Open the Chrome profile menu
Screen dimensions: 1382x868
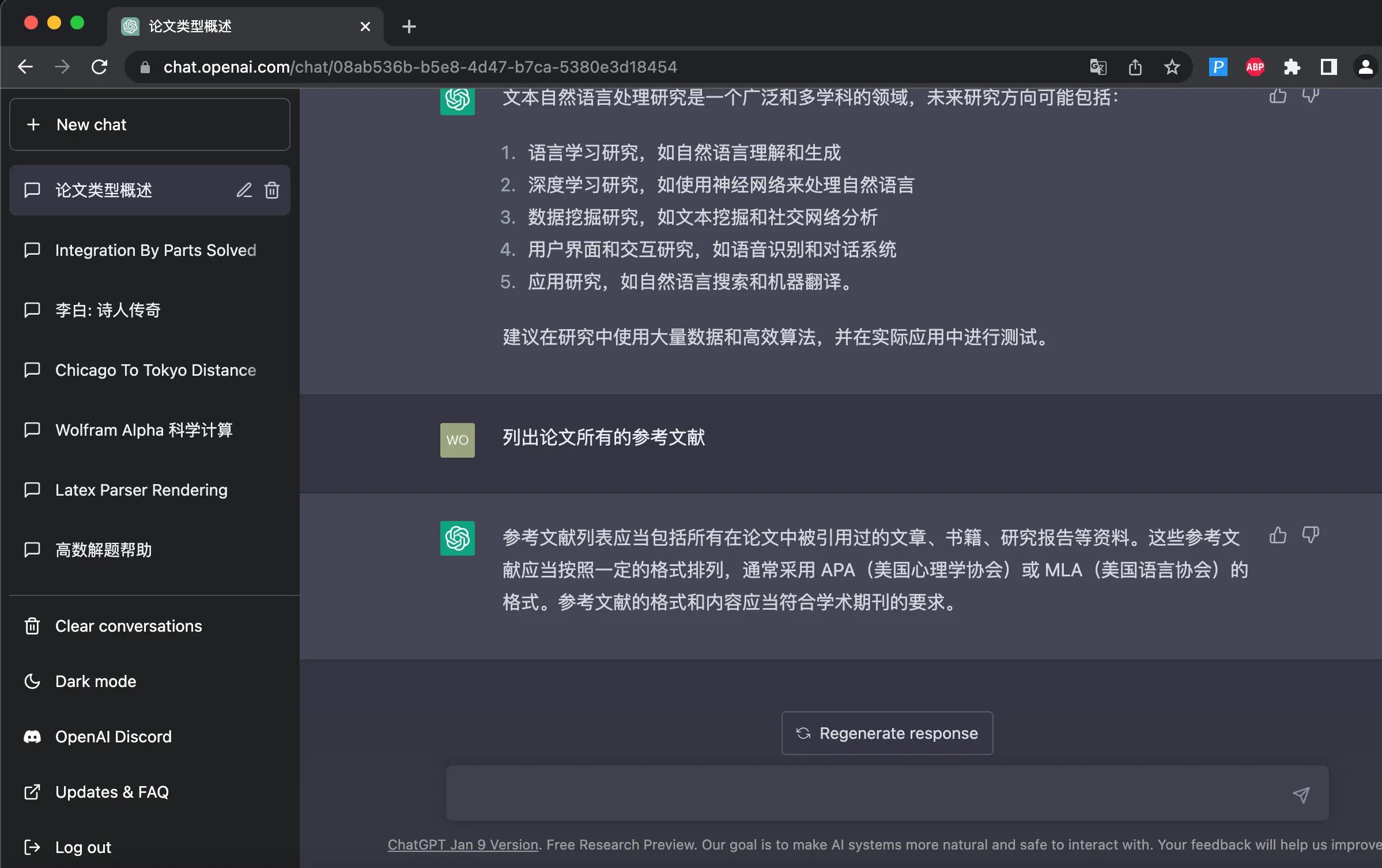(1365, 66)
